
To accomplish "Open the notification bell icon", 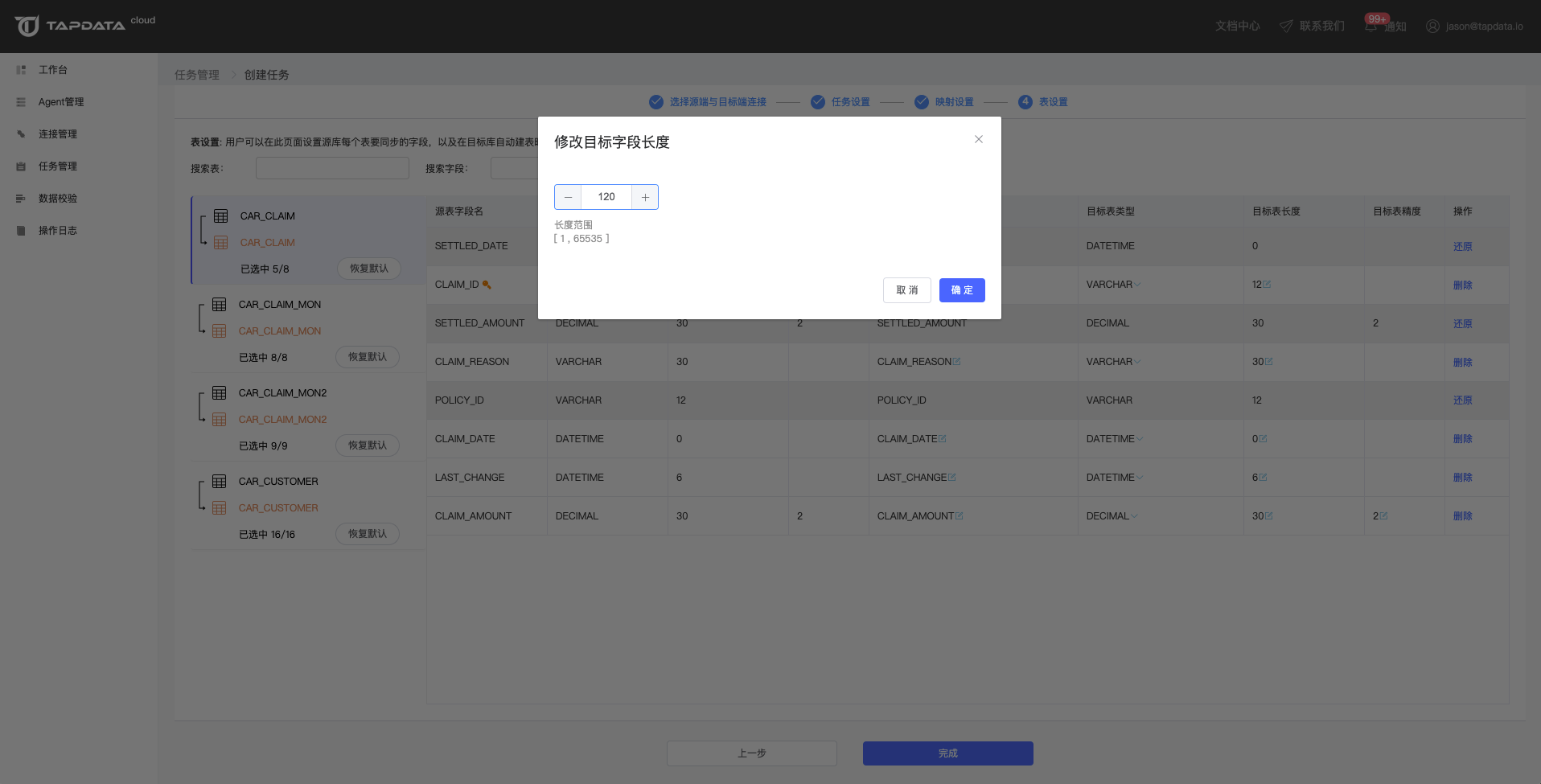I will coord(1370,27).
